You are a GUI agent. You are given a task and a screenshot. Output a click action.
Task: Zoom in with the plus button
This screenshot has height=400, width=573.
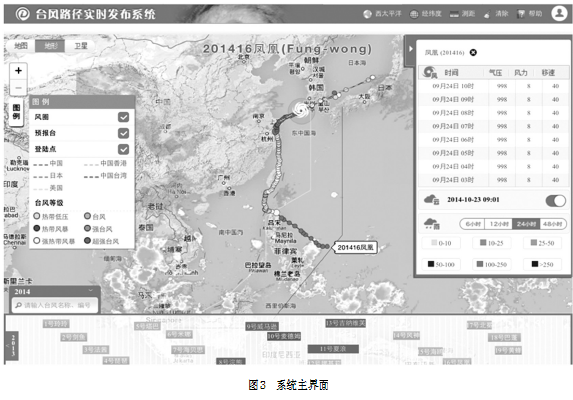click(x=18, y=71)
